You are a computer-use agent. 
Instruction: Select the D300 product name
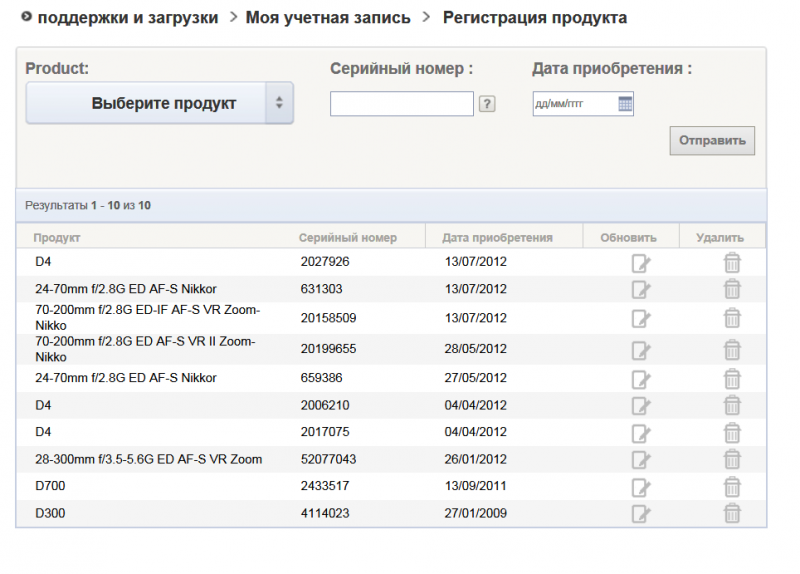(x=50, y=513)
